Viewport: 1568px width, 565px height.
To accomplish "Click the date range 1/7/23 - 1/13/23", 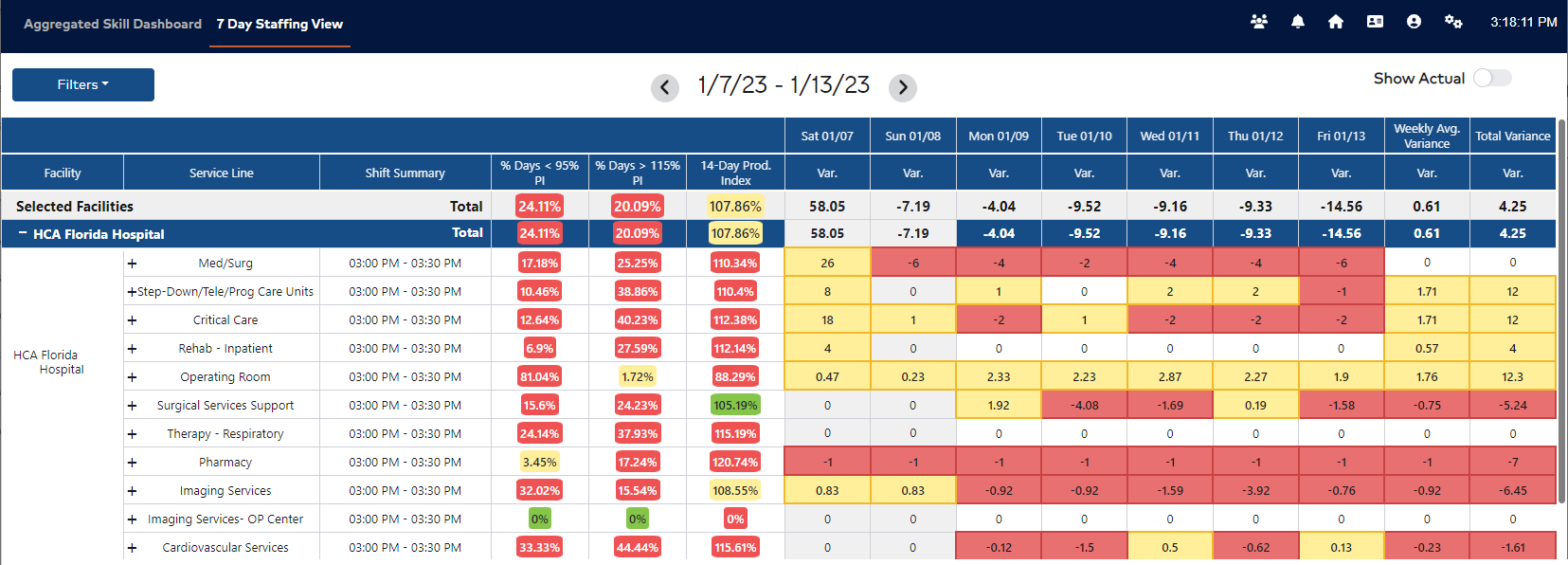I will pyautogui.click(x=784, y=84).
